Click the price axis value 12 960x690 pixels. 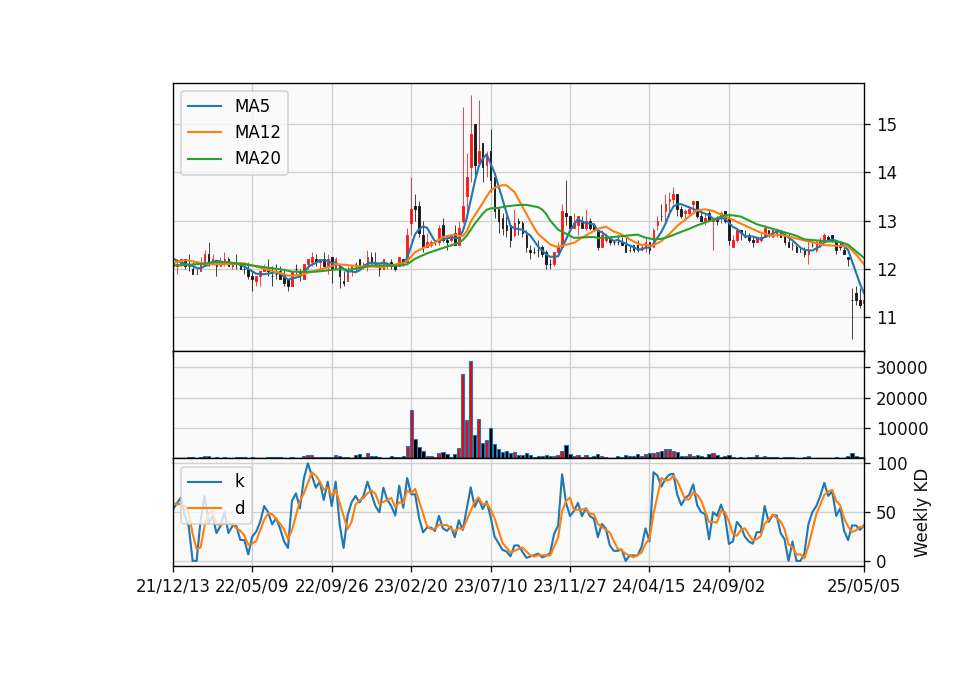click(x=887, y=269)
